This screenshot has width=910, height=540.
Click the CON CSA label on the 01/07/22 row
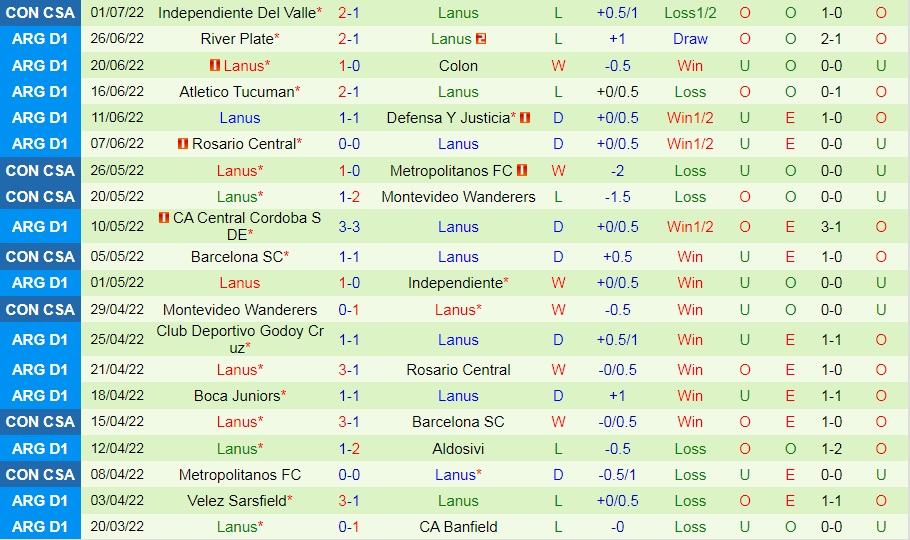[x=40, y=13]
